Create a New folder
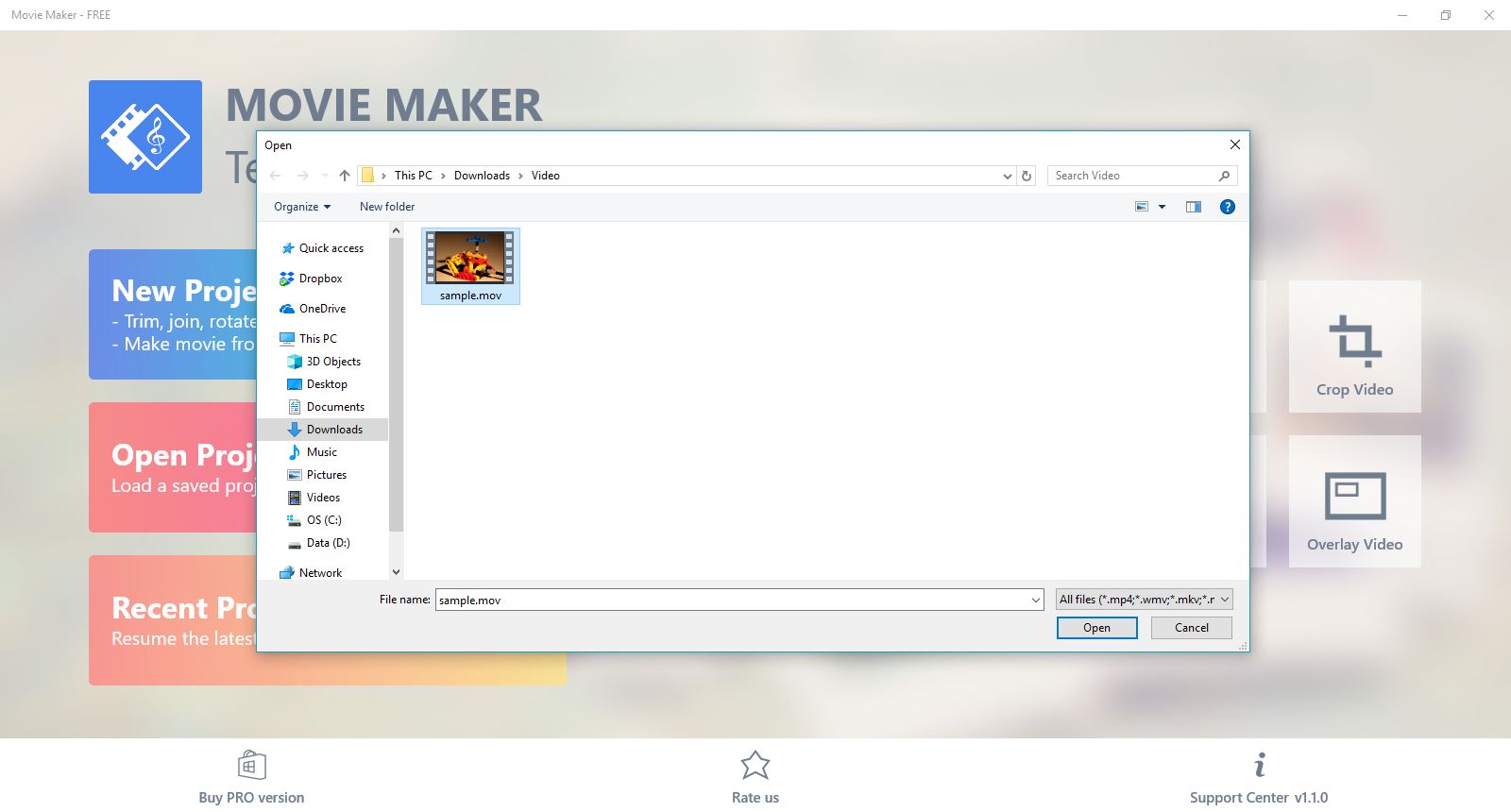The width and height of the screenshot is (1511, 812). click(387, 207)
